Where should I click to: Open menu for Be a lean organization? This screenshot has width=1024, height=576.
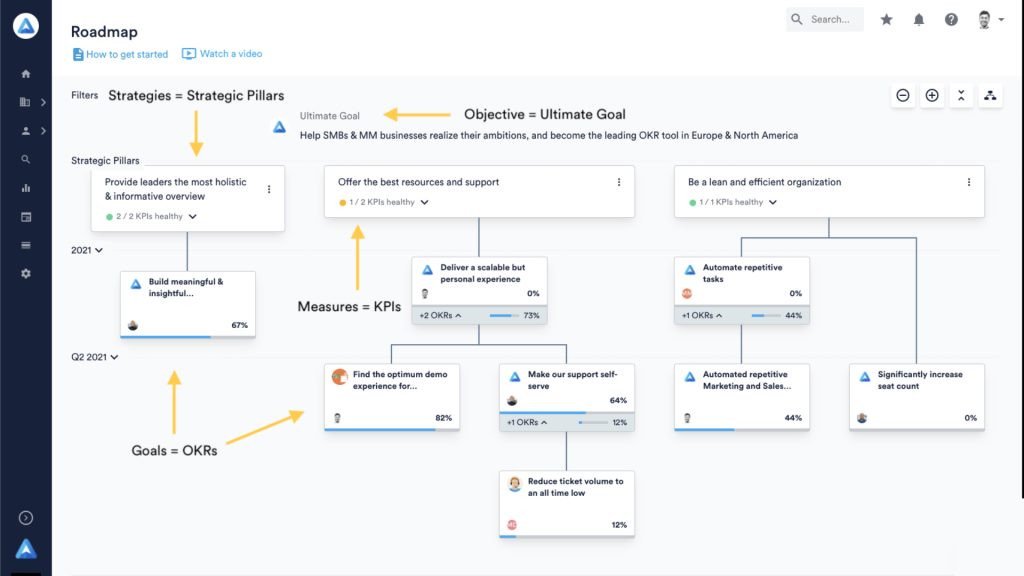pos(969,182)
